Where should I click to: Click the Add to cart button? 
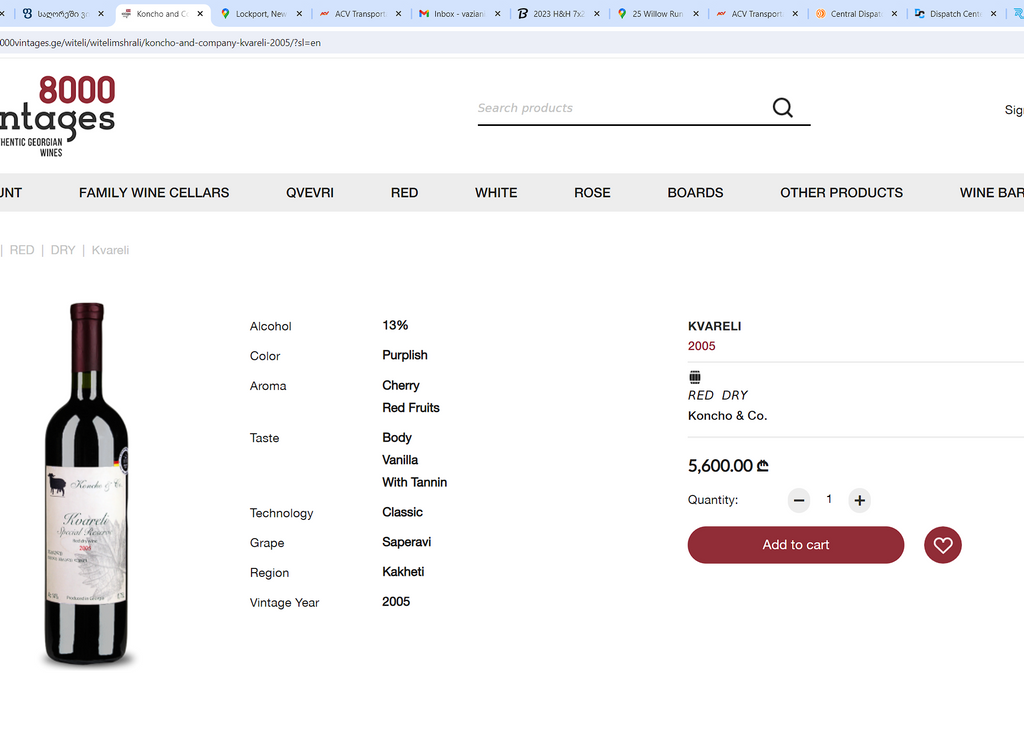795,545
